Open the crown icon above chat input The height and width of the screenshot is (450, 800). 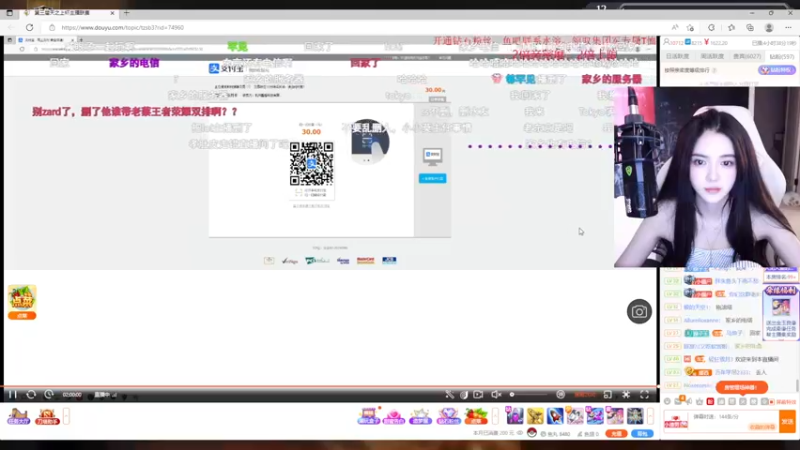pos(699,402)
